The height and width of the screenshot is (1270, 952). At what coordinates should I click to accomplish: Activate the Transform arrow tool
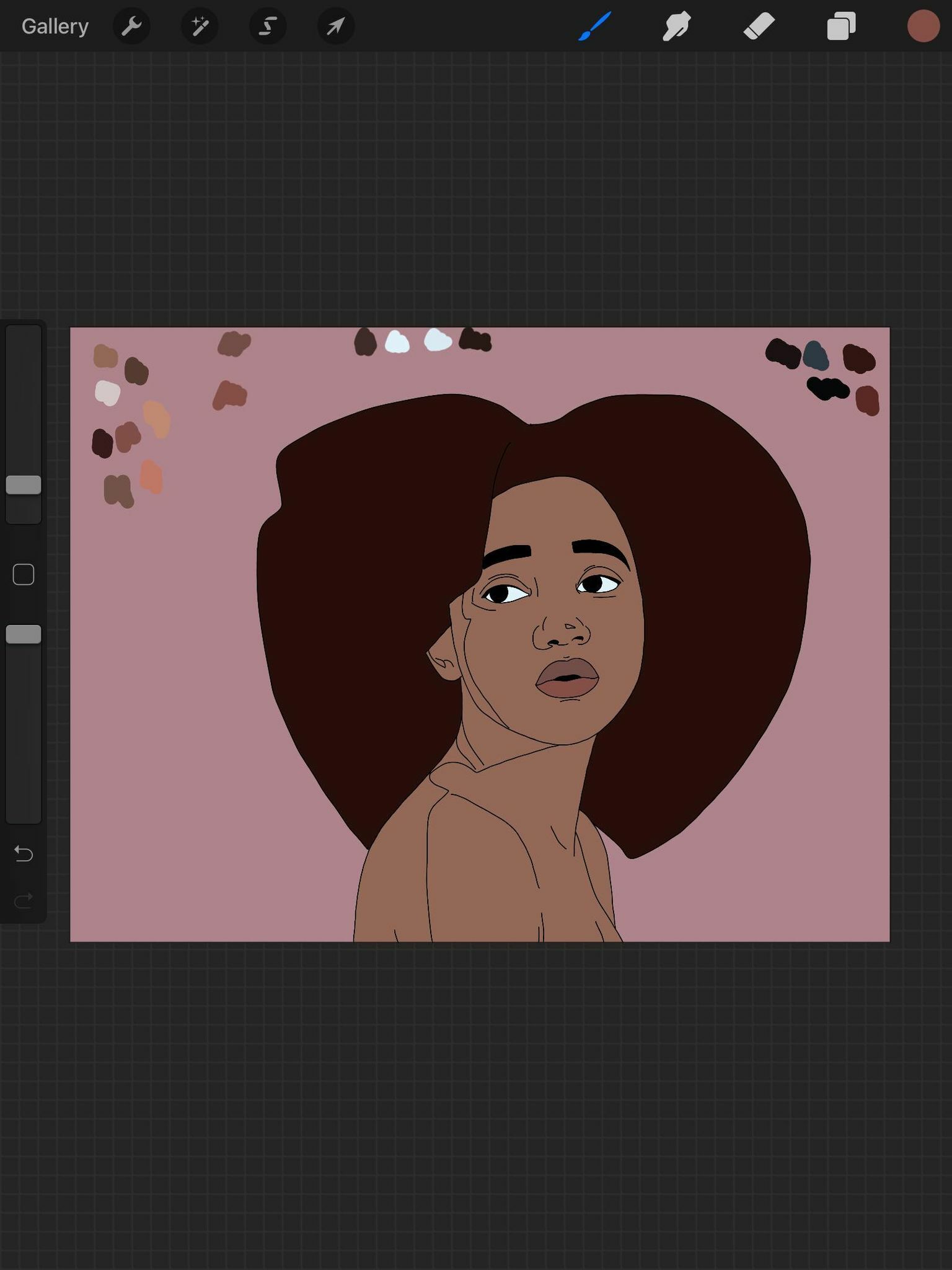pos(336,27)
